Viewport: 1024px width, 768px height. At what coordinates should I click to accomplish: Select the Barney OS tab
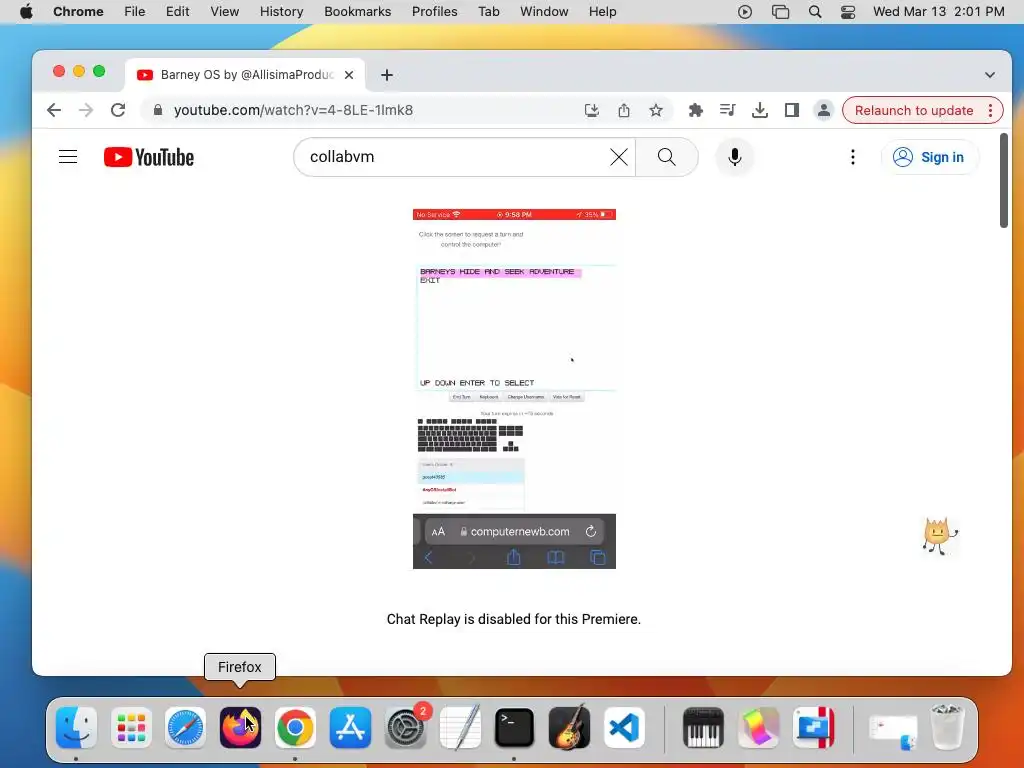coord(245,75)
